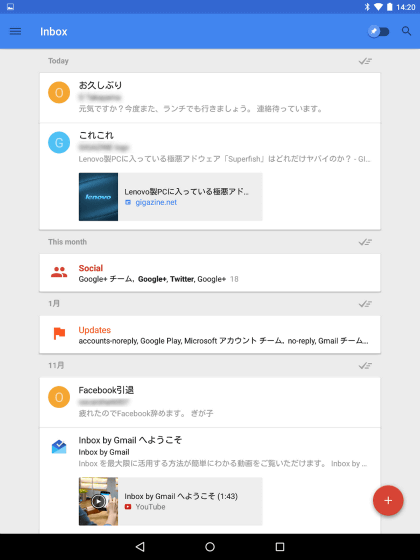Open the search magnifier icon
The image size is (420, 560).
(x=406, y=31)
